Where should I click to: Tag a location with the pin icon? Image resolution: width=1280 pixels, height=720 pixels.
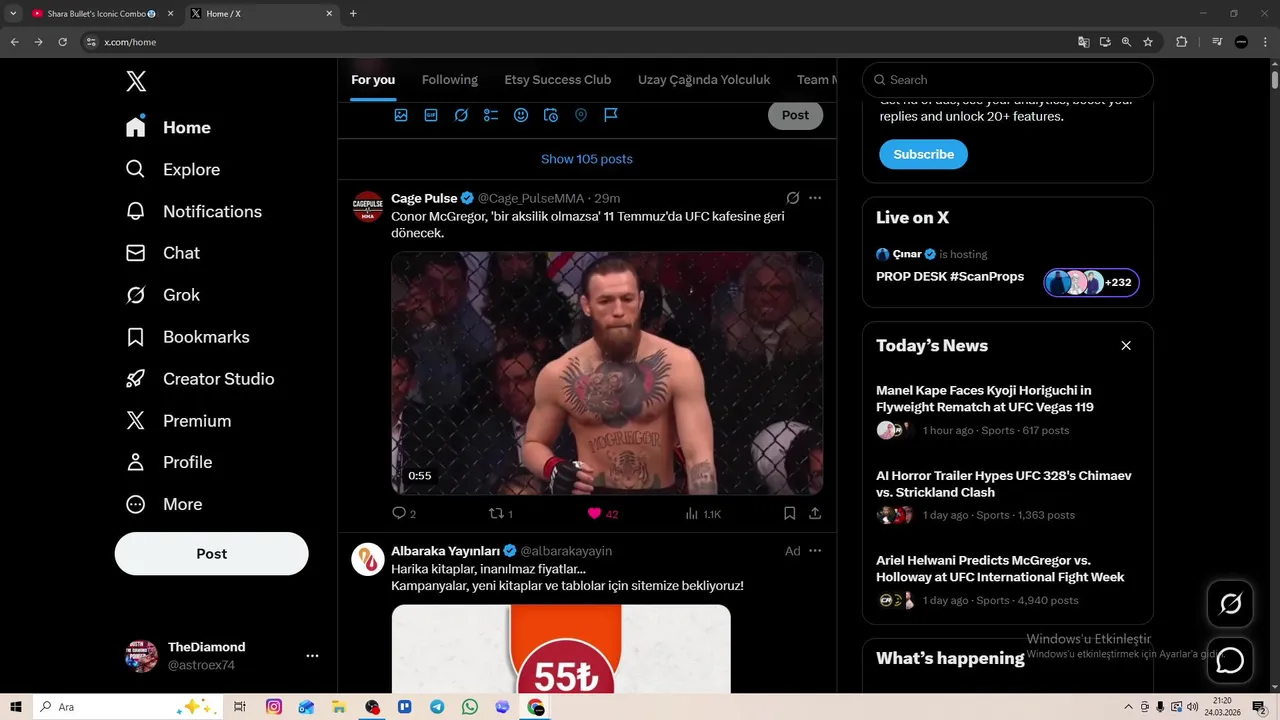pyautogui.click(x=580, y=115)
